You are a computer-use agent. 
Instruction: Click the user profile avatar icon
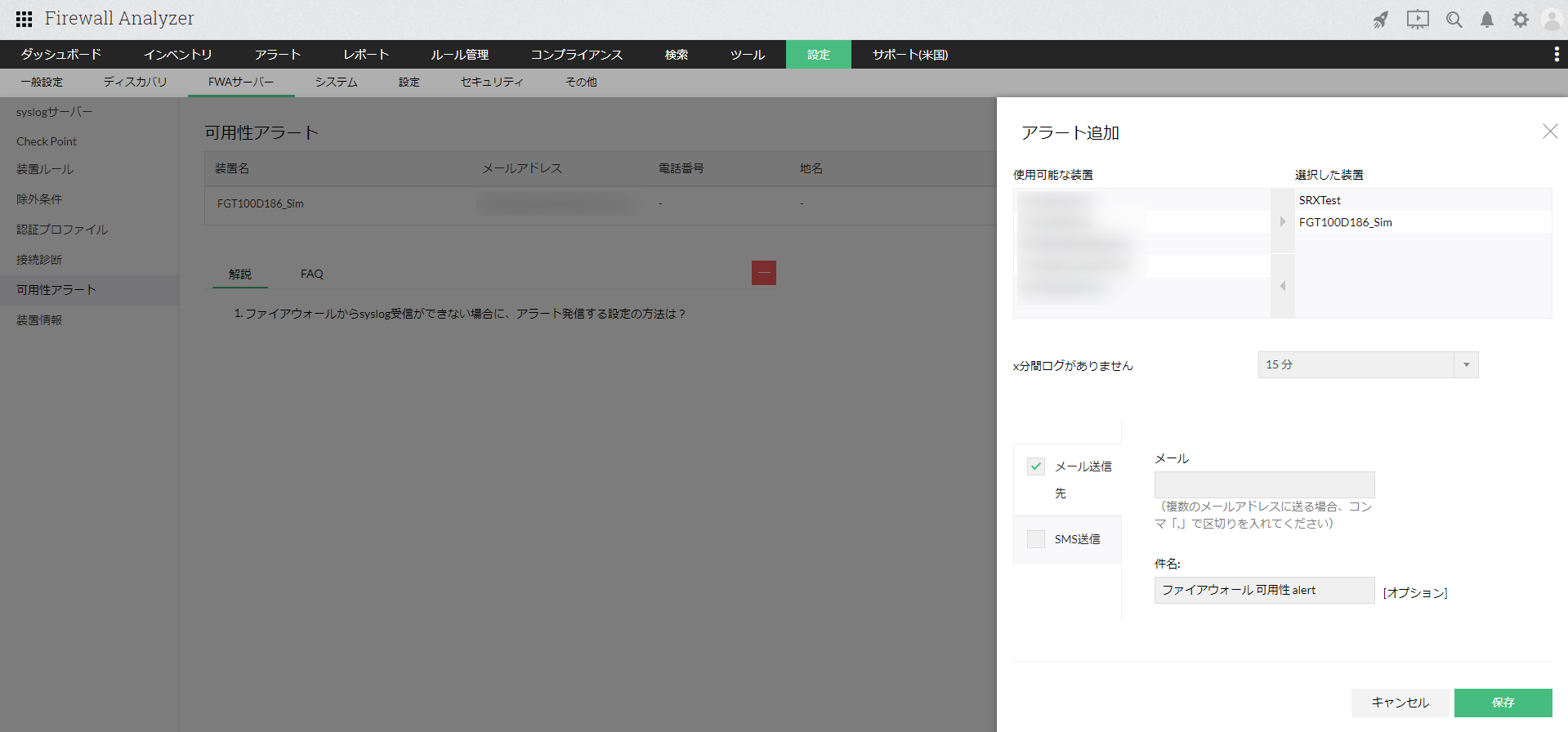[1551, 20]
